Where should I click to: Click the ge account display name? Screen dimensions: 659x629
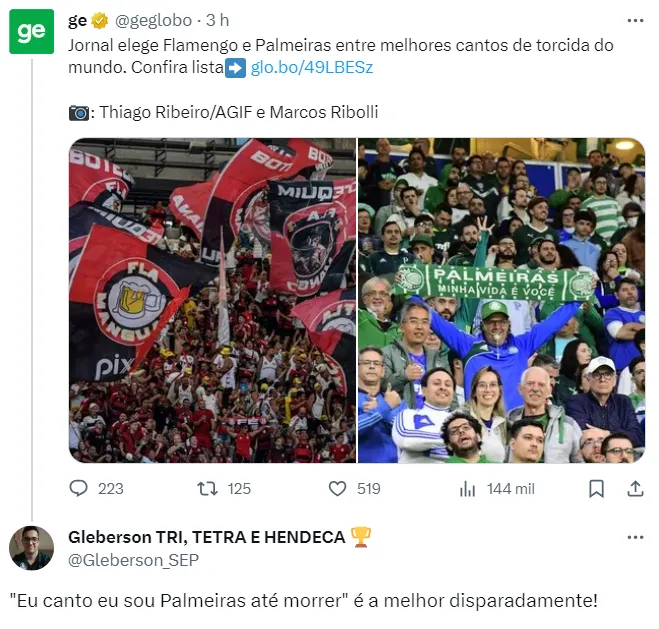[77, 20]
